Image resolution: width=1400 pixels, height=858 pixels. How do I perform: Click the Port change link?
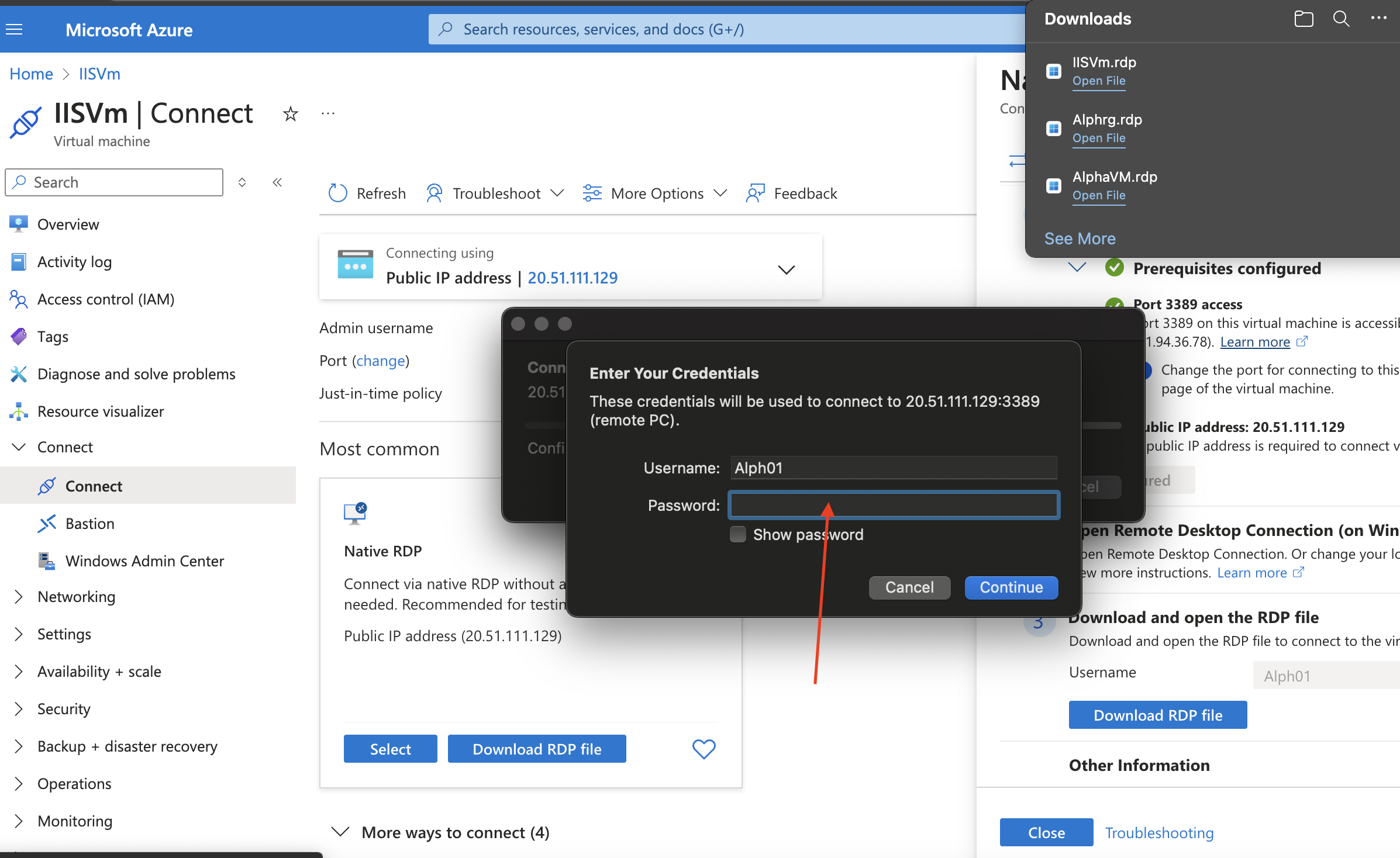[381, 361]
